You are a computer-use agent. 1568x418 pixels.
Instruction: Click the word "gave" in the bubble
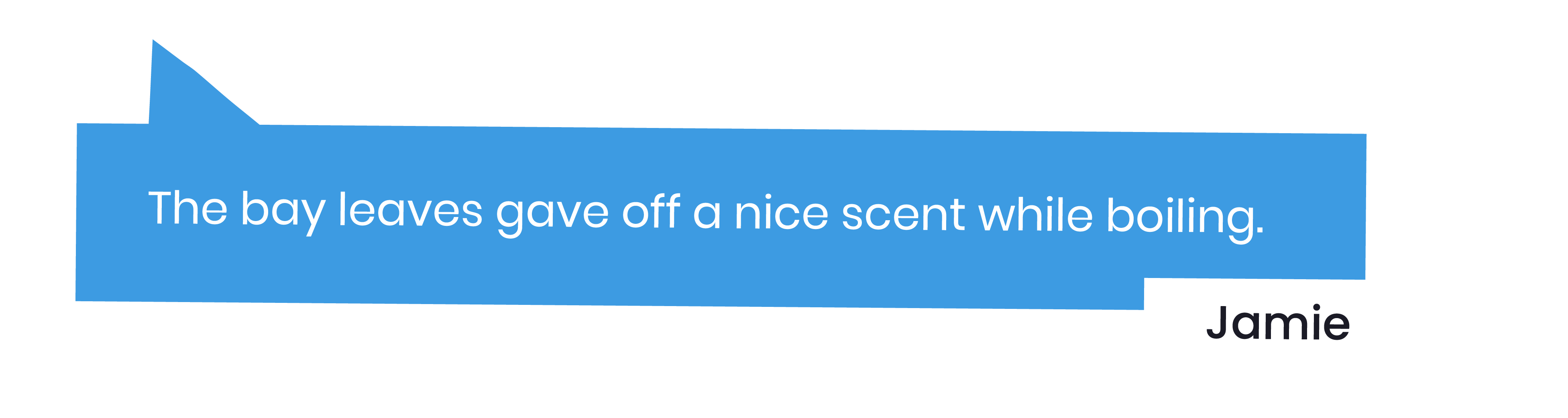click(553, 214)
